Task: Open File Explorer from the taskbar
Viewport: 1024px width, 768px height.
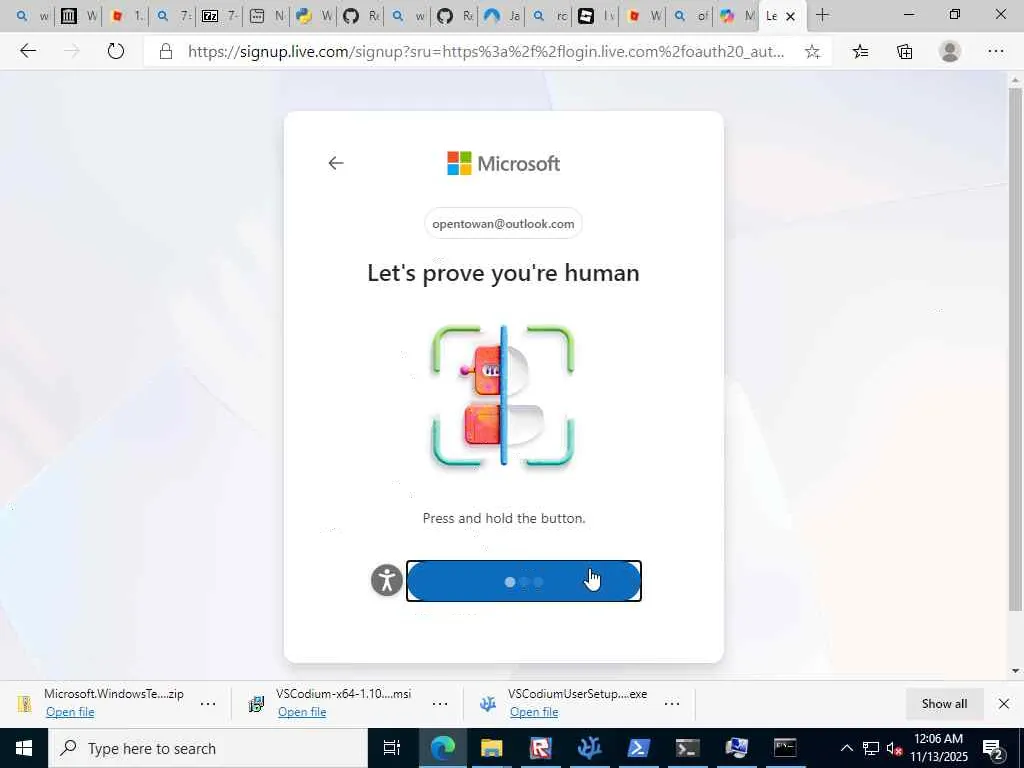Action: point(491,748)
